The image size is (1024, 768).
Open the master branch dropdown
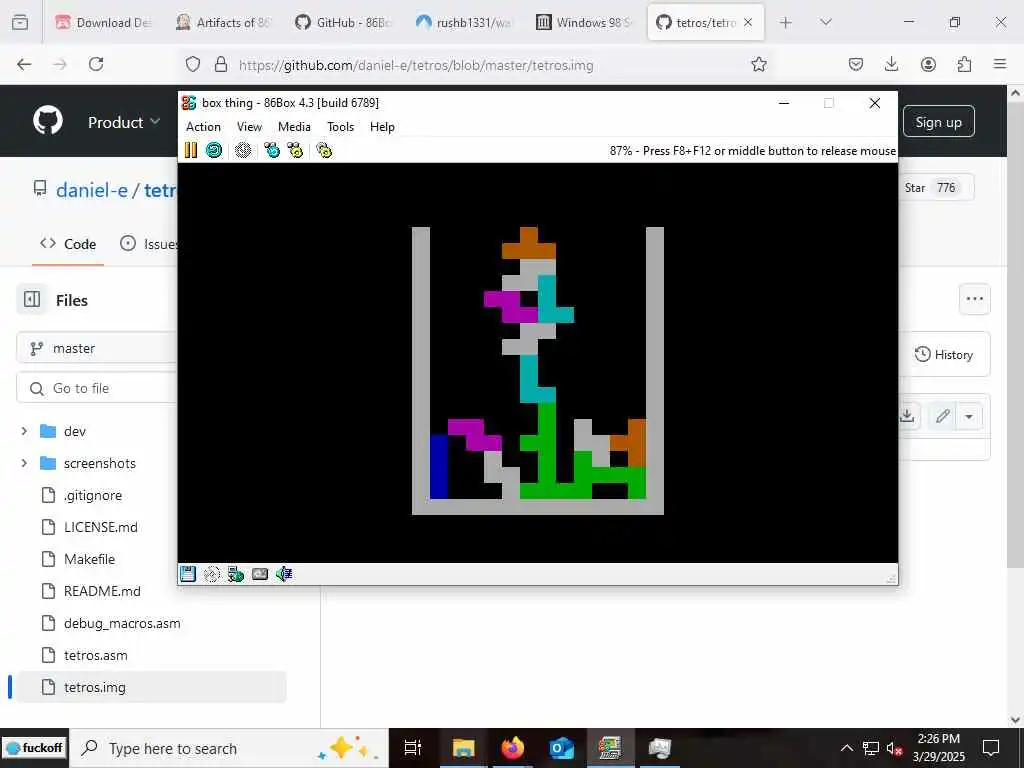pos(97,348)
